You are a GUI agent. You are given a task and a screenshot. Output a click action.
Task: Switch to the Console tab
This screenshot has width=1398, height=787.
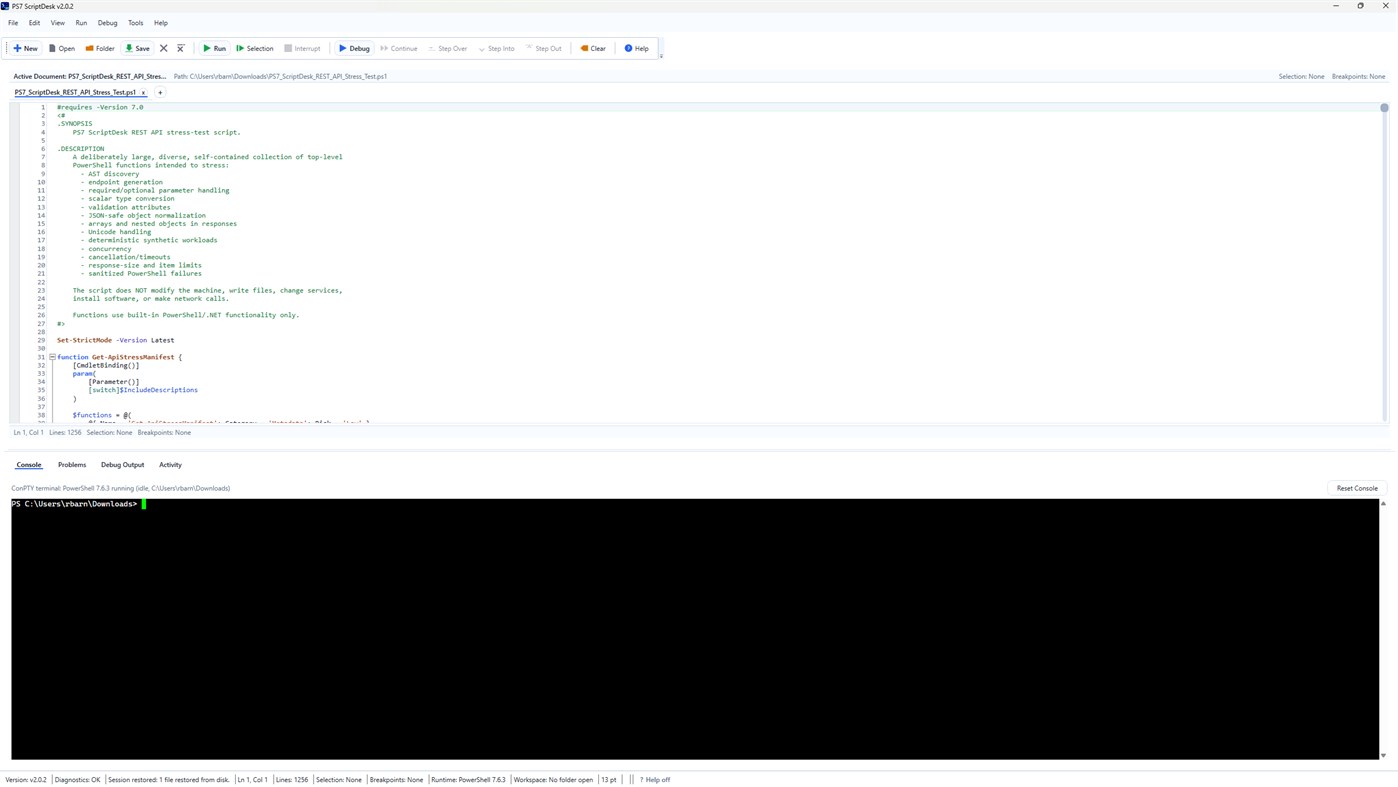(29, 465)
